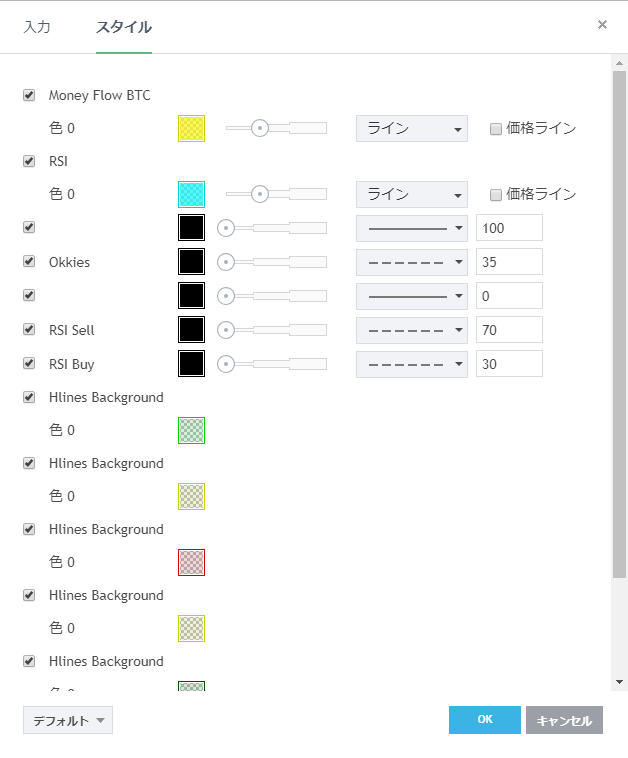Click the yellow Money Flow BTC color swatch
This screenshot has width=628, height=758.
point(191,128)
